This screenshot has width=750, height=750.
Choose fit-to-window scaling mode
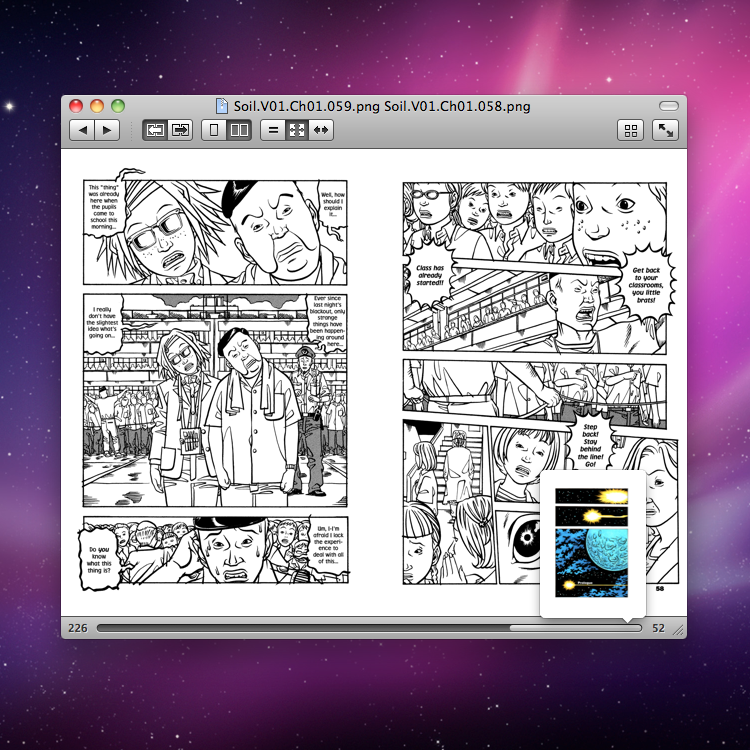tap(297, 130)
